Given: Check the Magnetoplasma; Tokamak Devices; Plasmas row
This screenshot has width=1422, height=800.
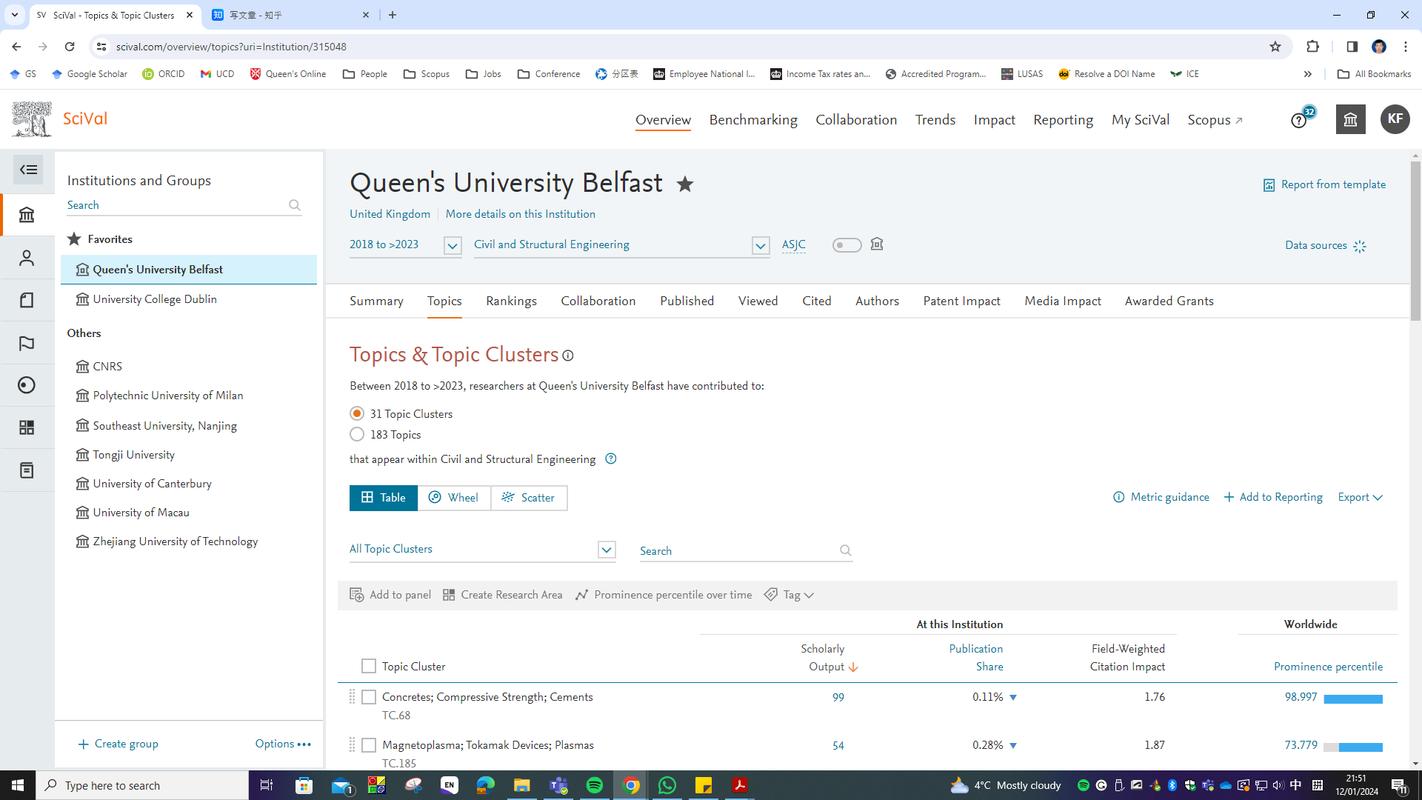Looking at the screenshot, I should tap(369, 745).
